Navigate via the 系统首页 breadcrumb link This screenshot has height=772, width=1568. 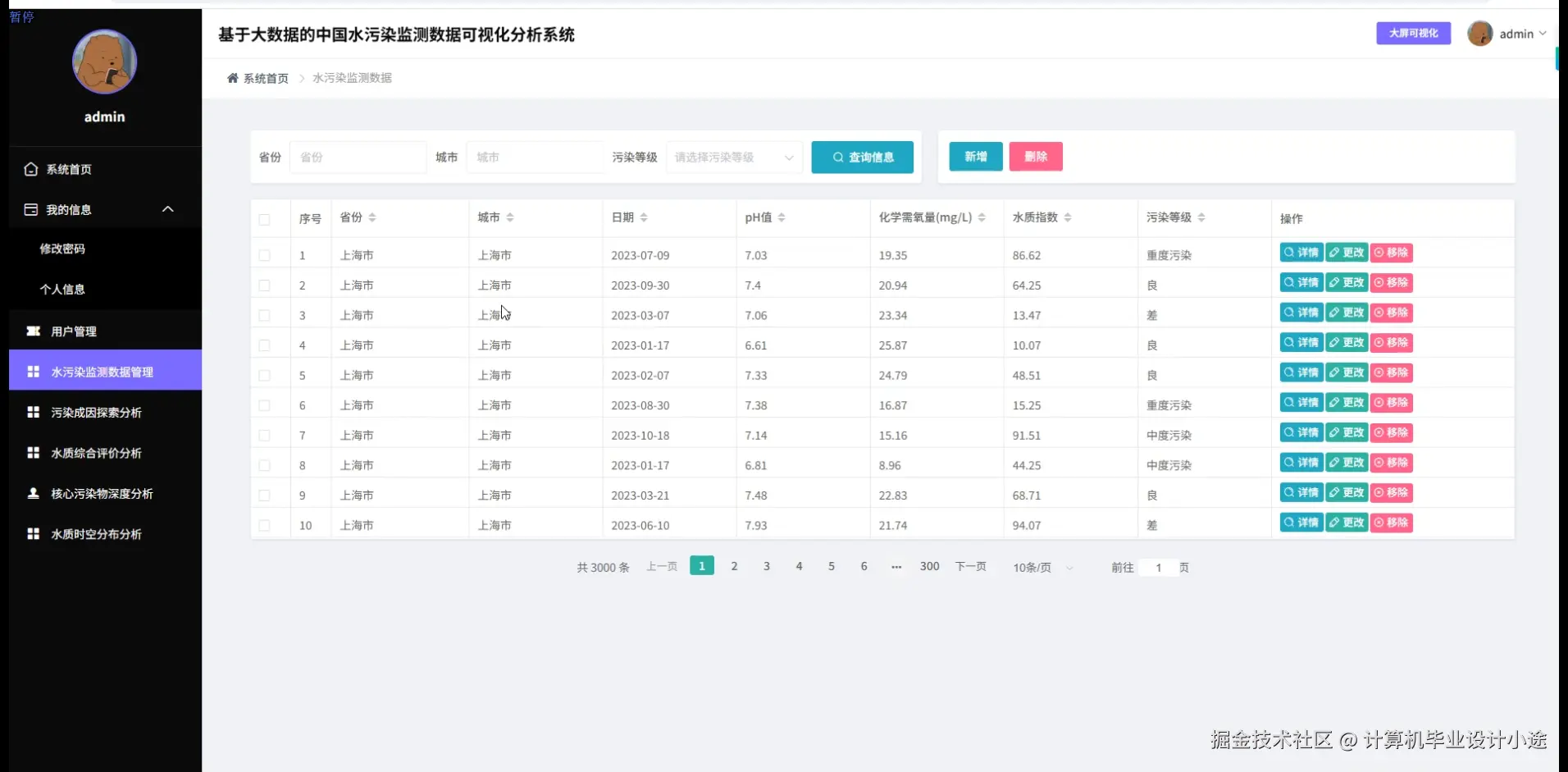point(265,78)
